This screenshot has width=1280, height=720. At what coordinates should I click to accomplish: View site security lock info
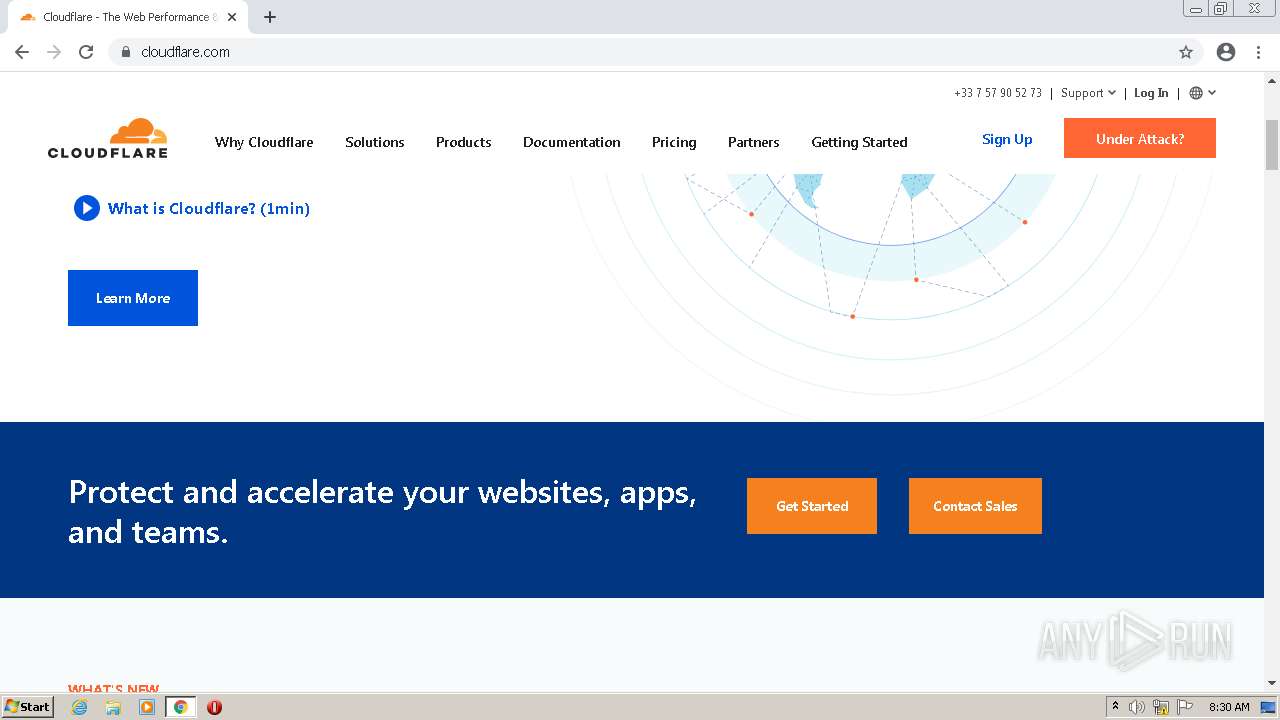(125, 52)
